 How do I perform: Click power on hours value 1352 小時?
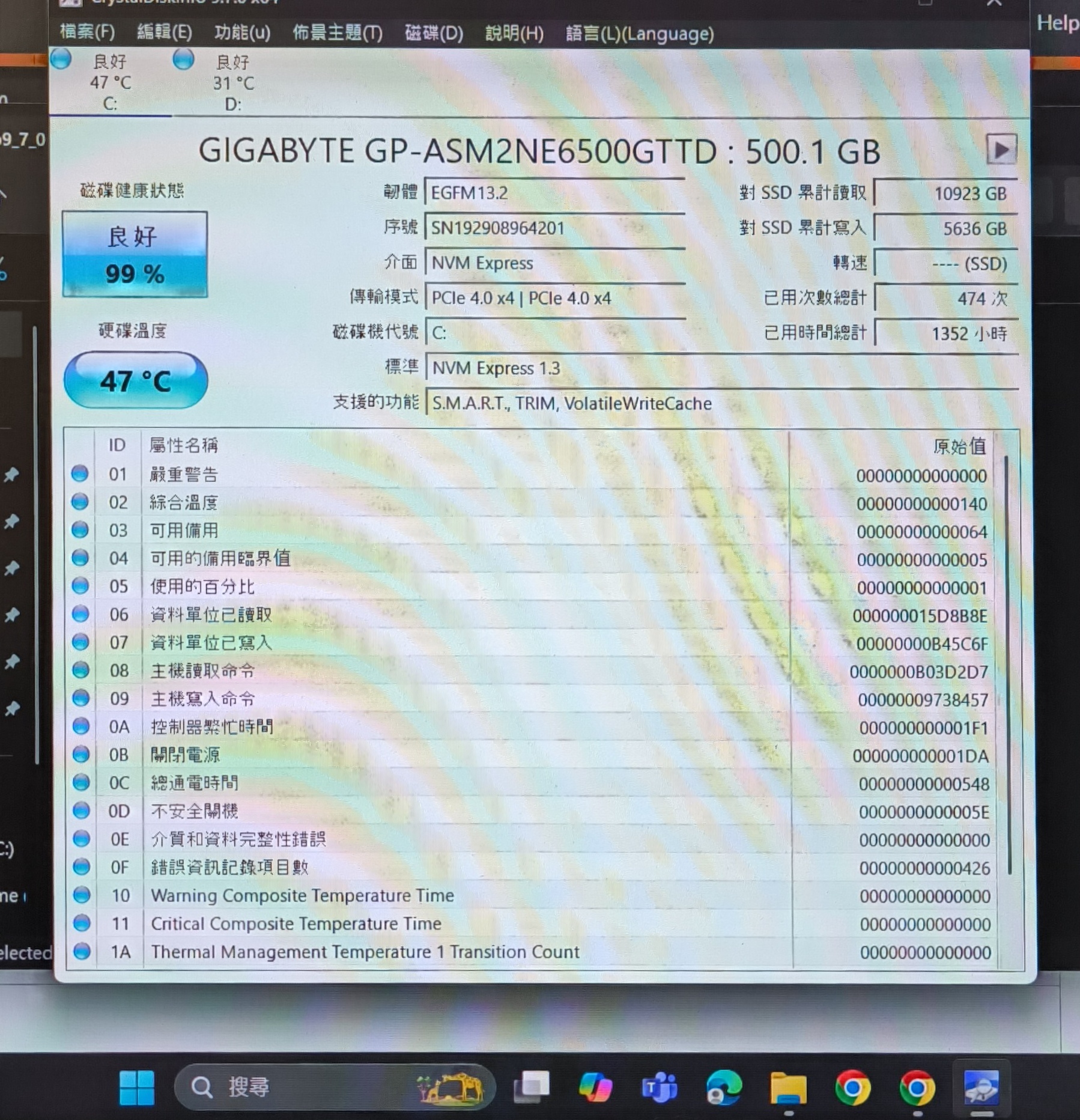pyautogui.click(x=945, y=333)
